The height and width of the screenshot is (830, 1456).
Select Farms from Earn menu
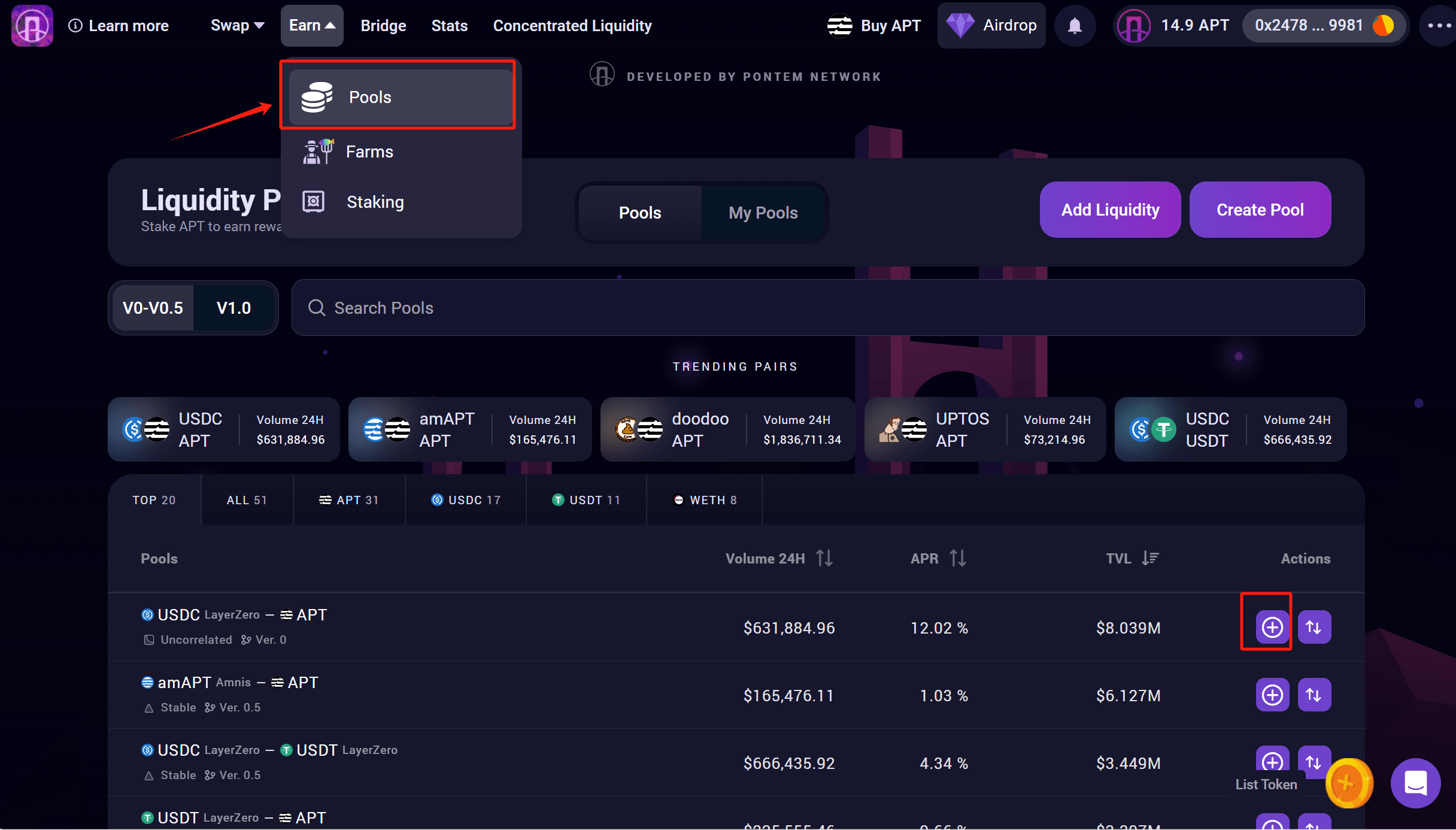(x=369, y=152)
